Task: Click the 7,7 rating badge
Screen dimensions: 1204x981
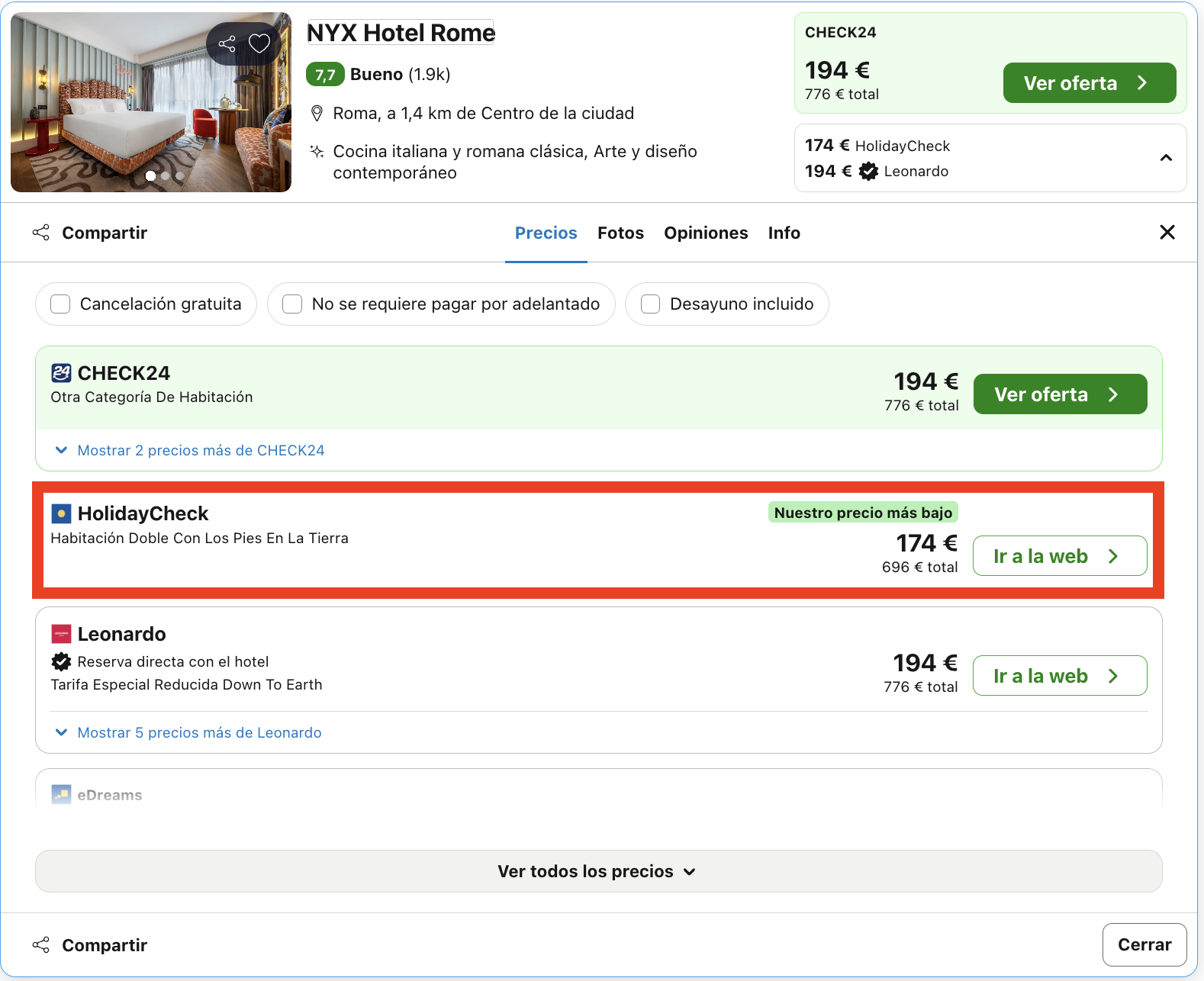Action: 325,74
